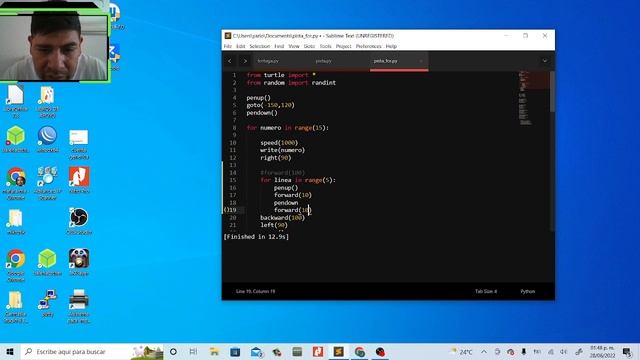Click the 'from random import randint' line

[291, 83]
